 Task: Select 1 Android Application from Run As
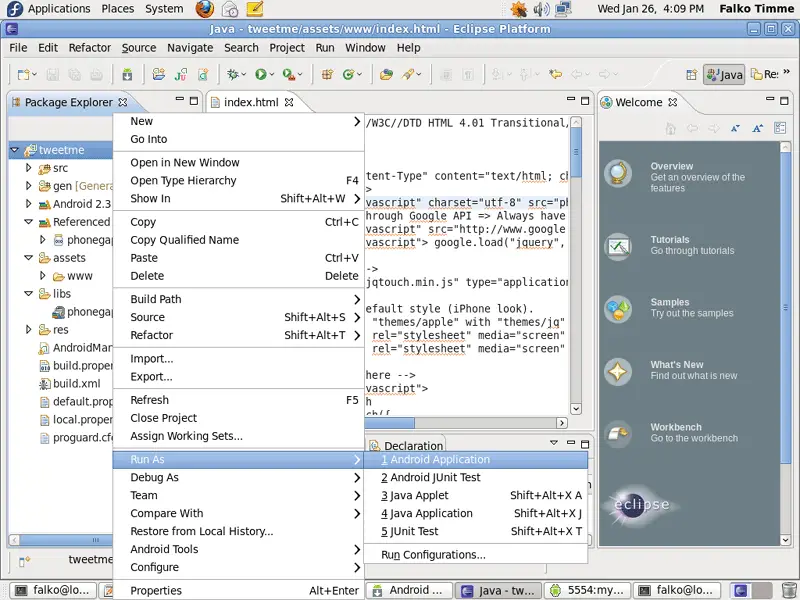(x=476, y=459)
